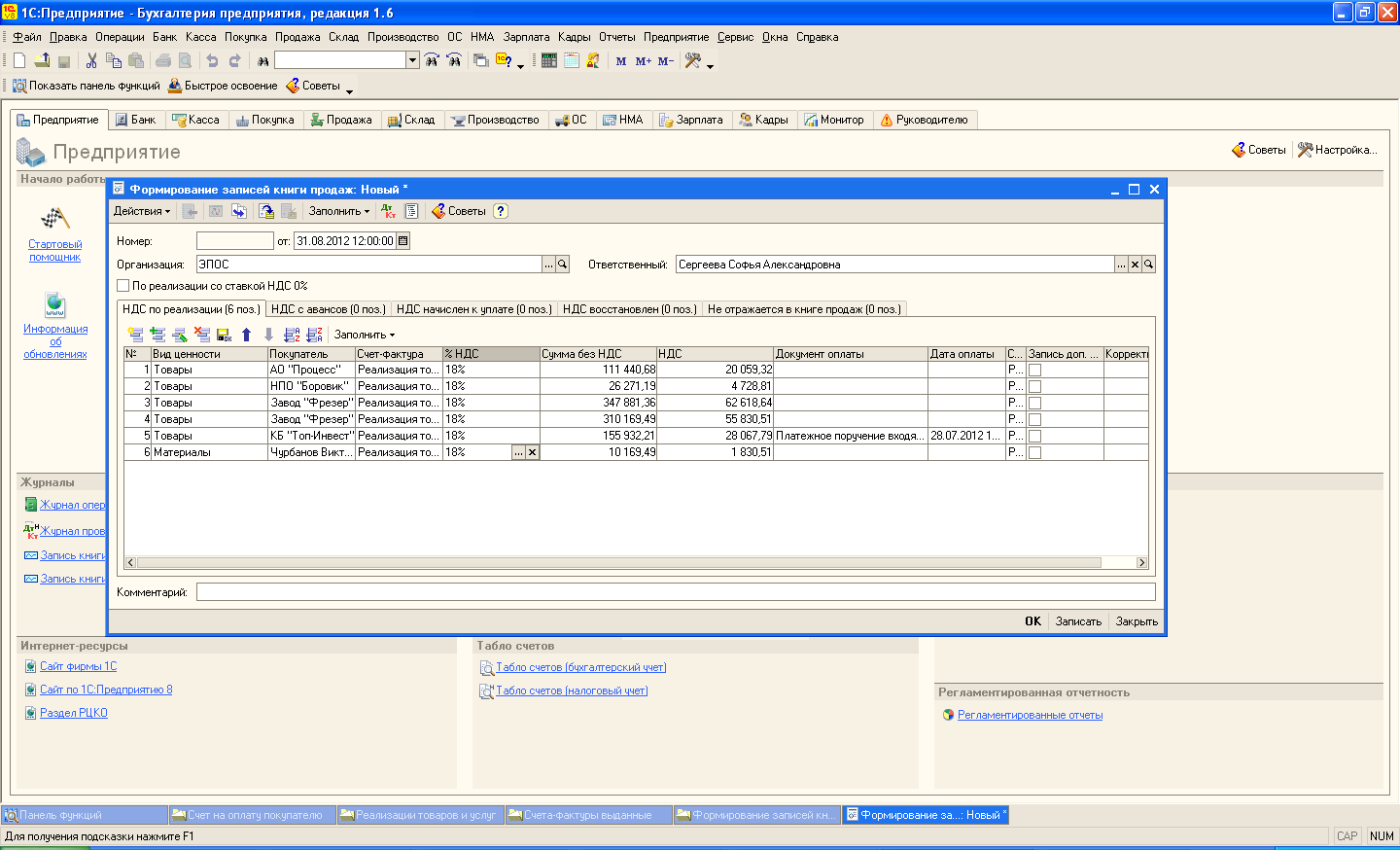Expand the tools icon dropdown arrow
The height and width of the screenshot is (850, 1400).
pyautogui.click(x=710, y=65)
